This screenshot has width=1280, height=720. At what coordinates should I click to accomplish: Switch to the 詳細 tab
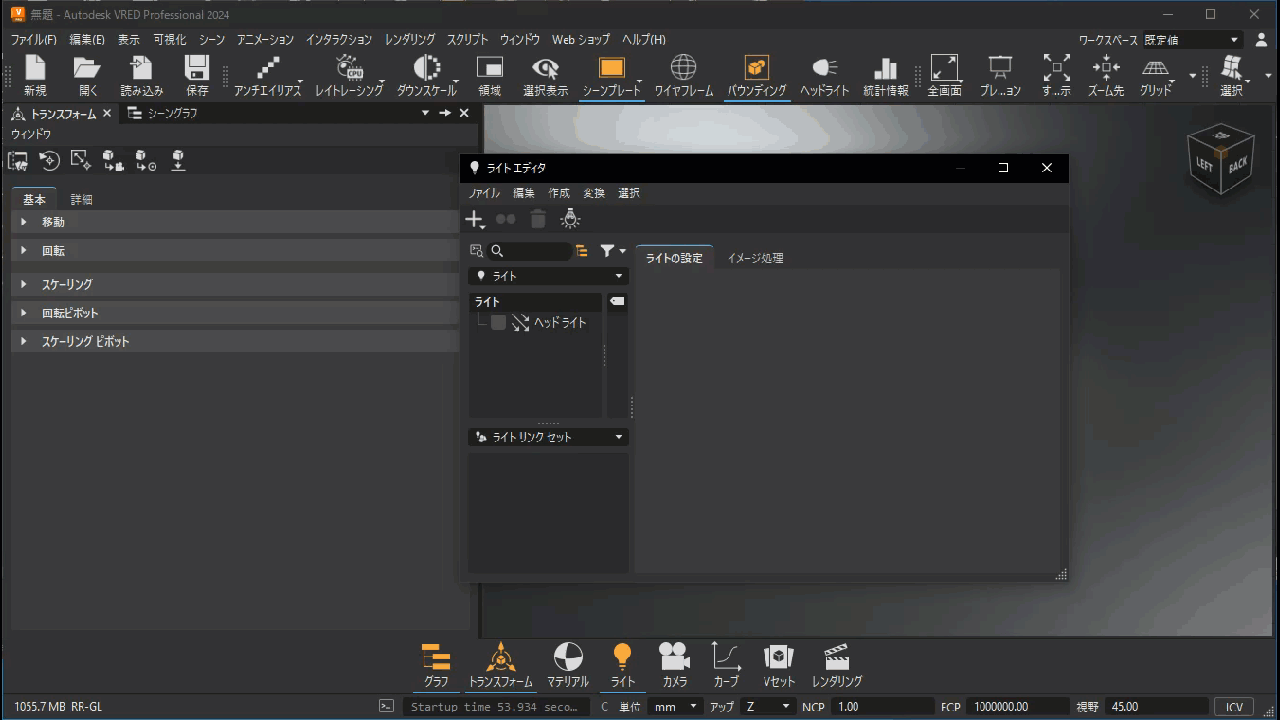click(82, 199)
